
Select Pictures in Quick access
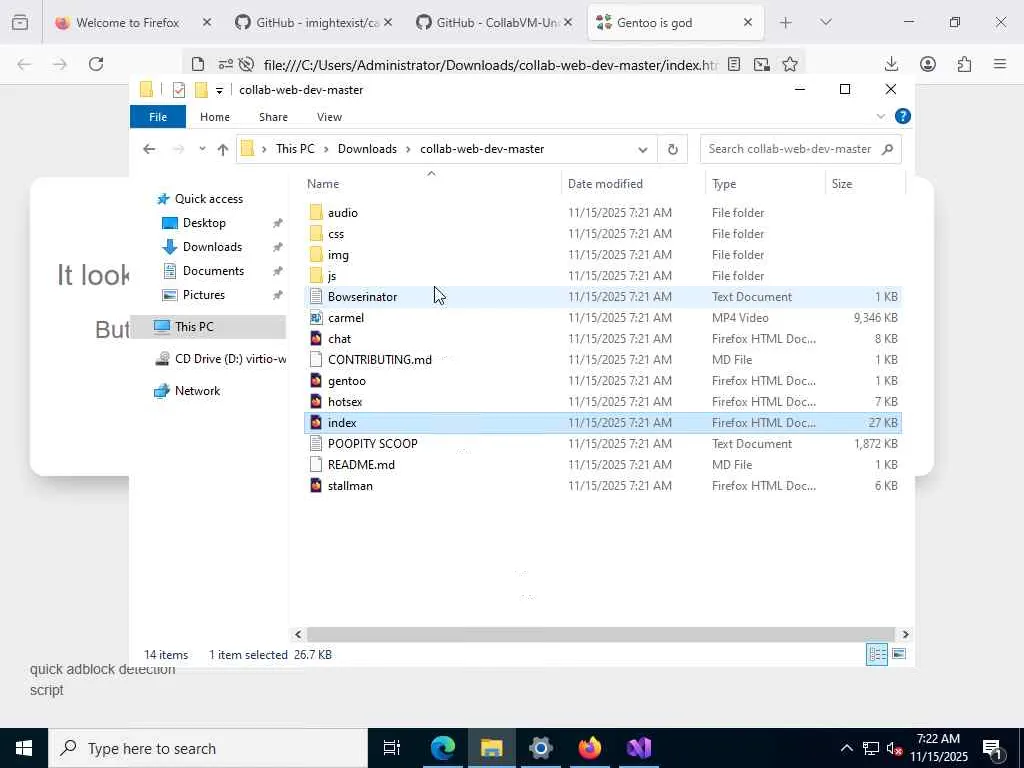click(x=204, y=295)
